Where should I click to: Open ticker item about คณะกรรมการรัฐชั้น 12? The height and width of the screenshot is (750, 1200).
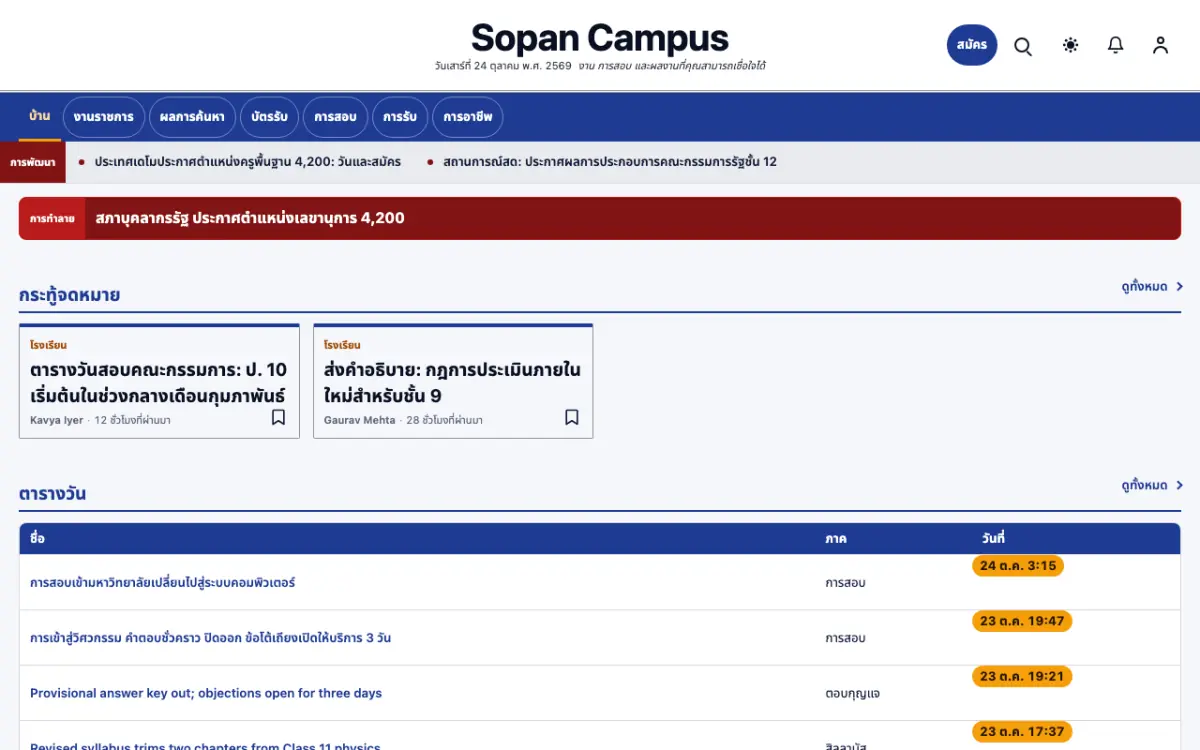[610, 162]
